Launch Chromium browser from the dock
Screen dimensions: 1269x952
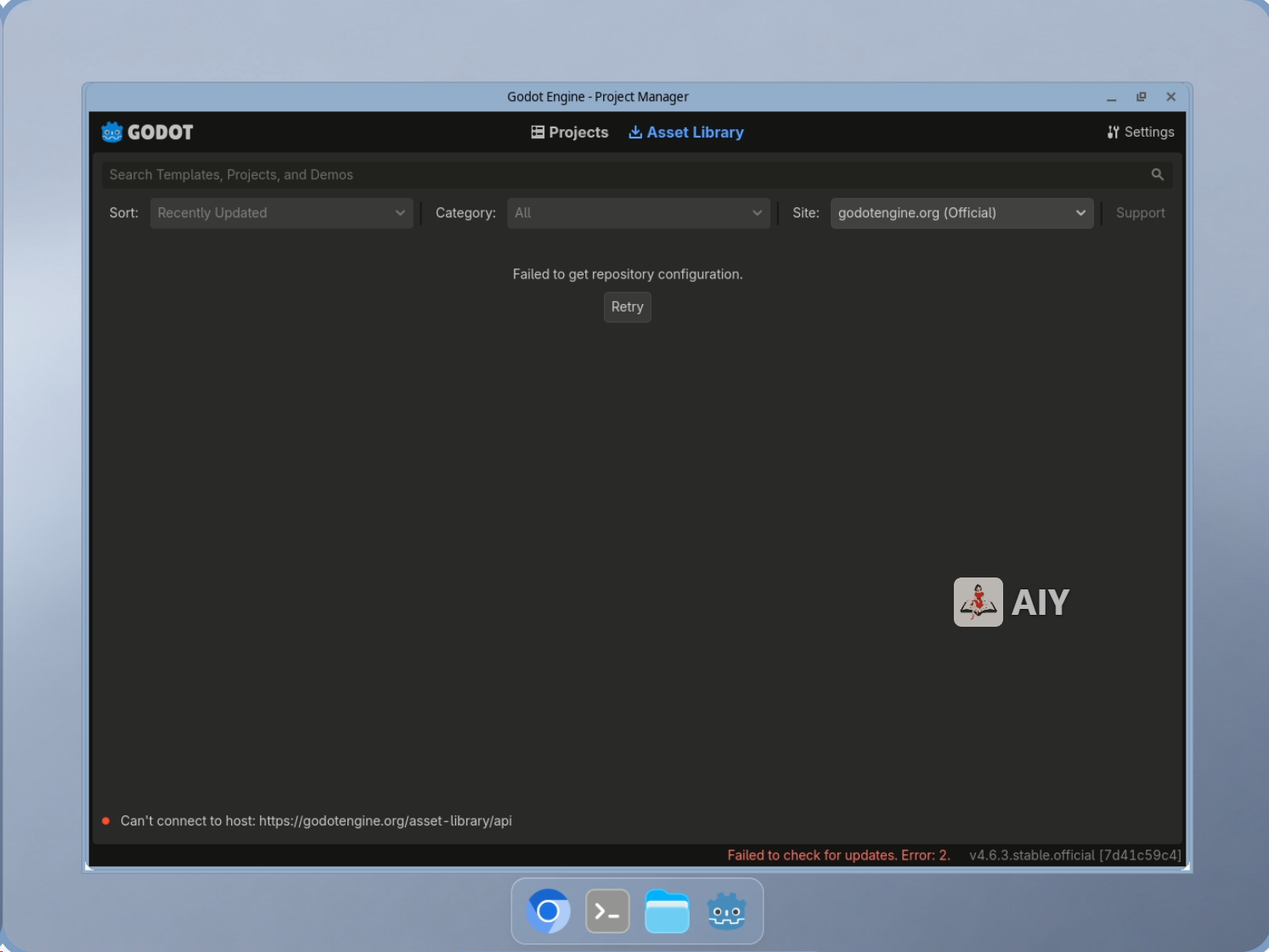548,911
